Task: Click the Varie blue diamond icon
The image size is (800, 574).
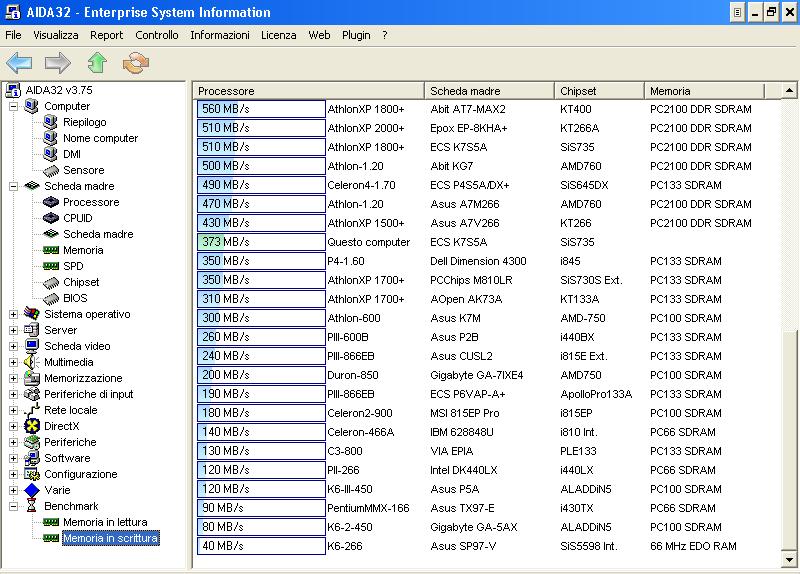Action: coord(32,490)
